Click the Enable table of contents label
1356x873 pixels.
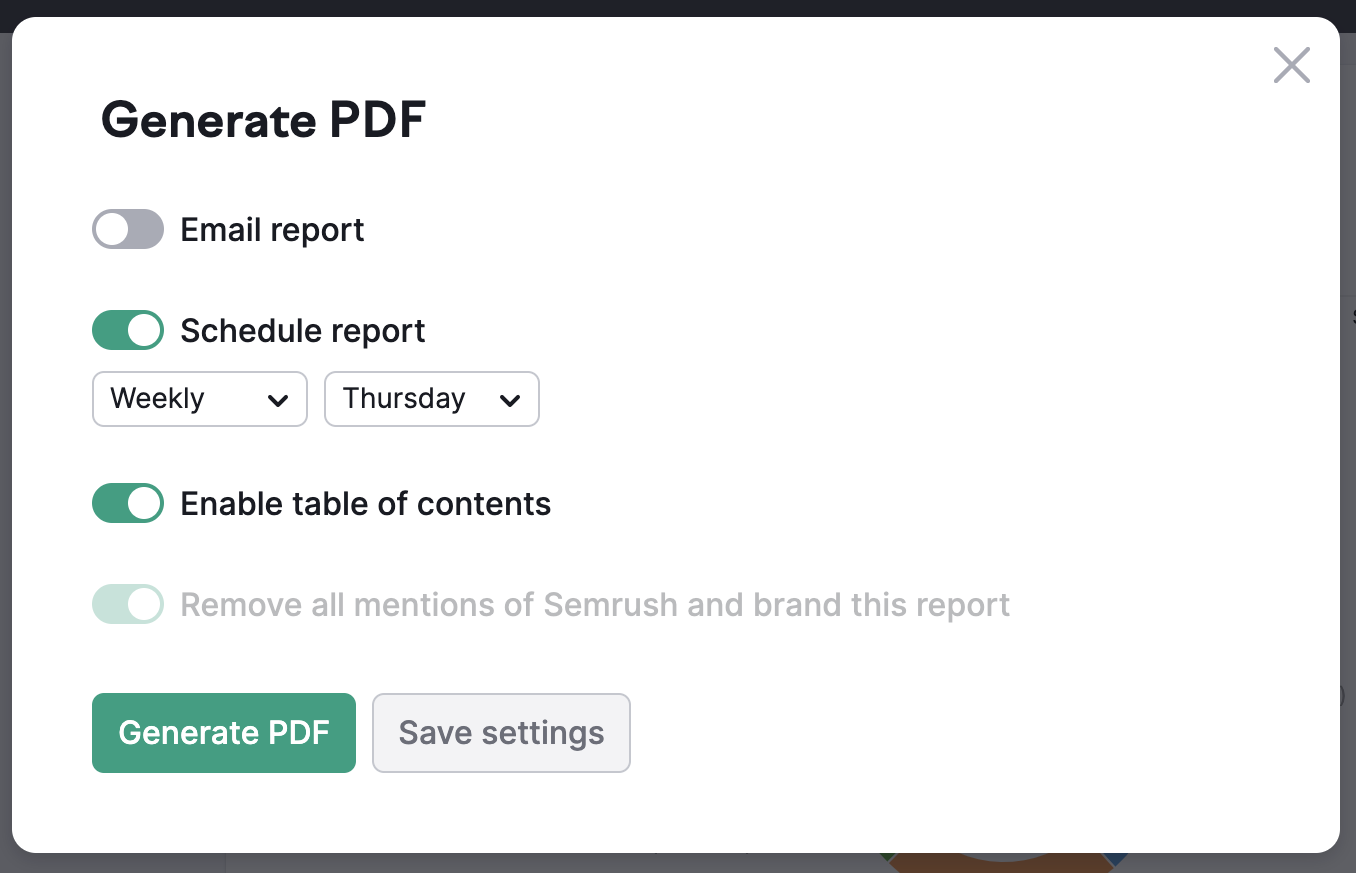click(x=365, y=503)
